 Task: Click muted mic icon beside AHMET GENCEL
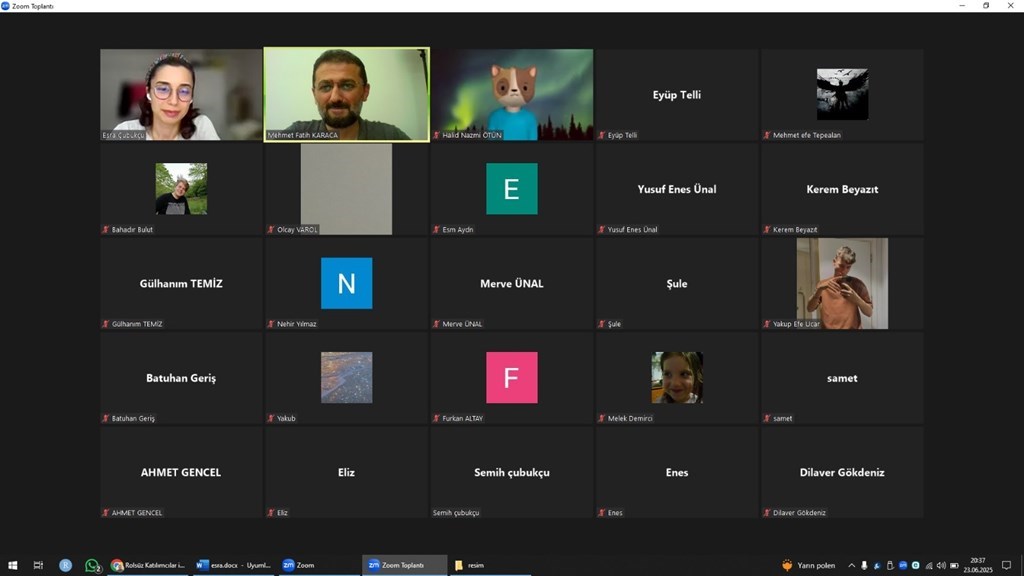pos(105,513)
